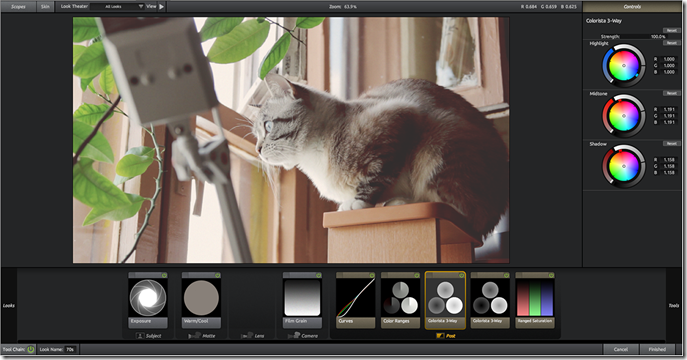The width and height of the screenshot is (687, 360).
Task: Reset the Shadow color wheel
Action: point(671,144)
